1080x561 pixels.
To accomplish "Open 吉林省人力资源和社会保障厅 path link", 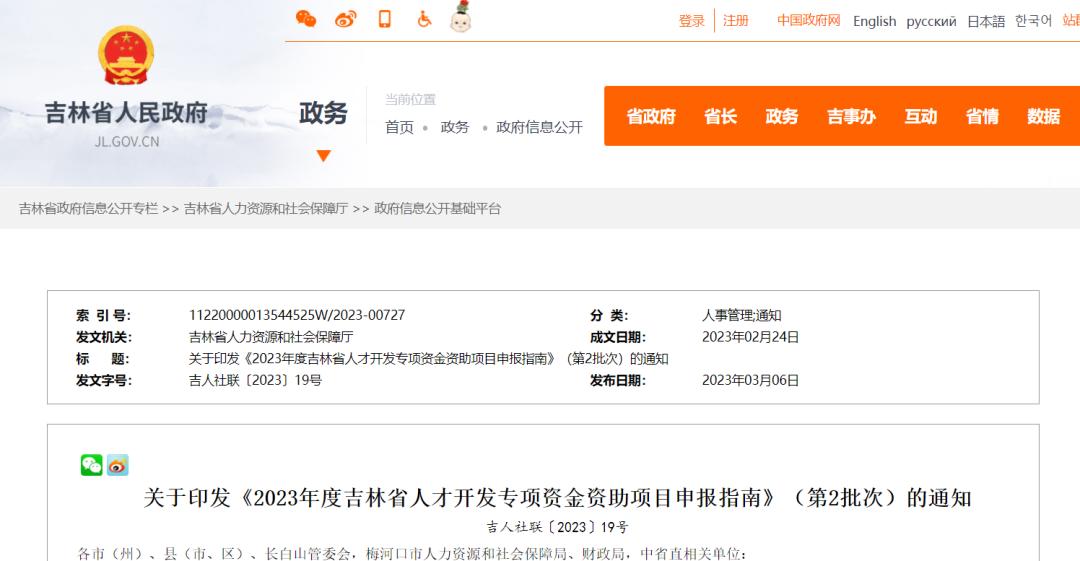I will click(266, 208).
